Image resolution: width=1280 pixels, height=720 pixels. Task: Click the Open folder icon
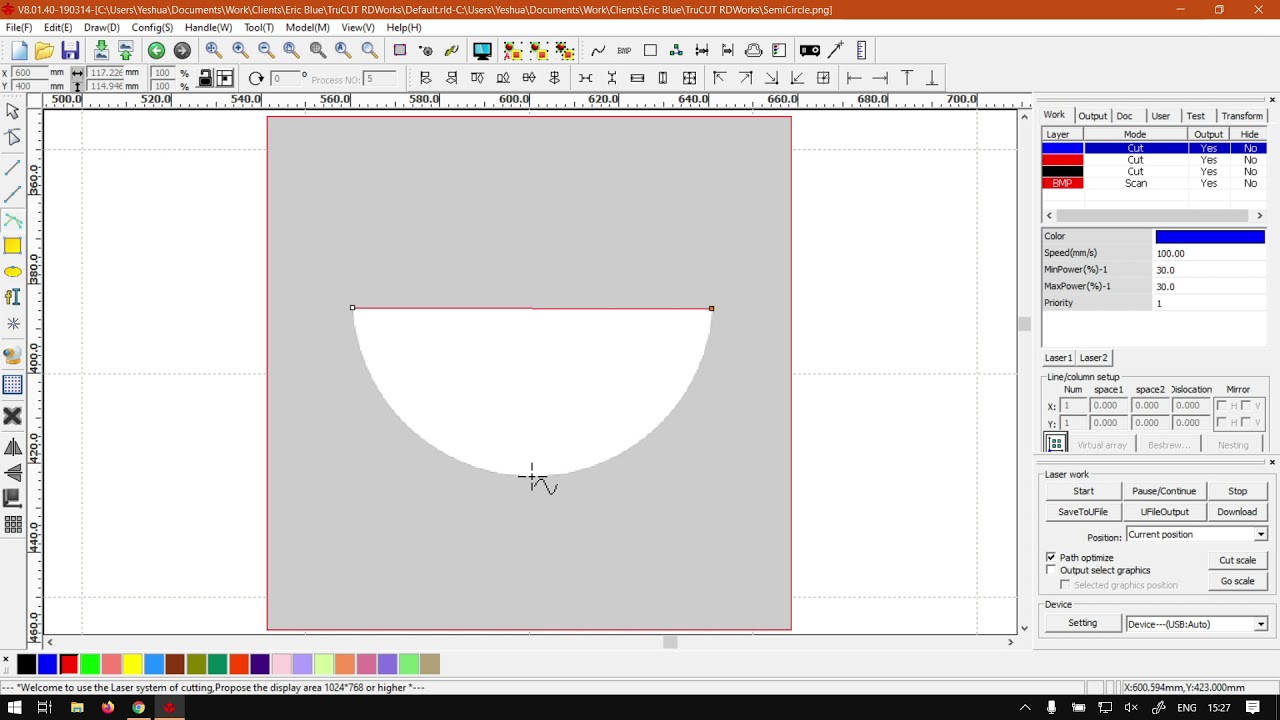pyautogui.click(x=44, y=51)
